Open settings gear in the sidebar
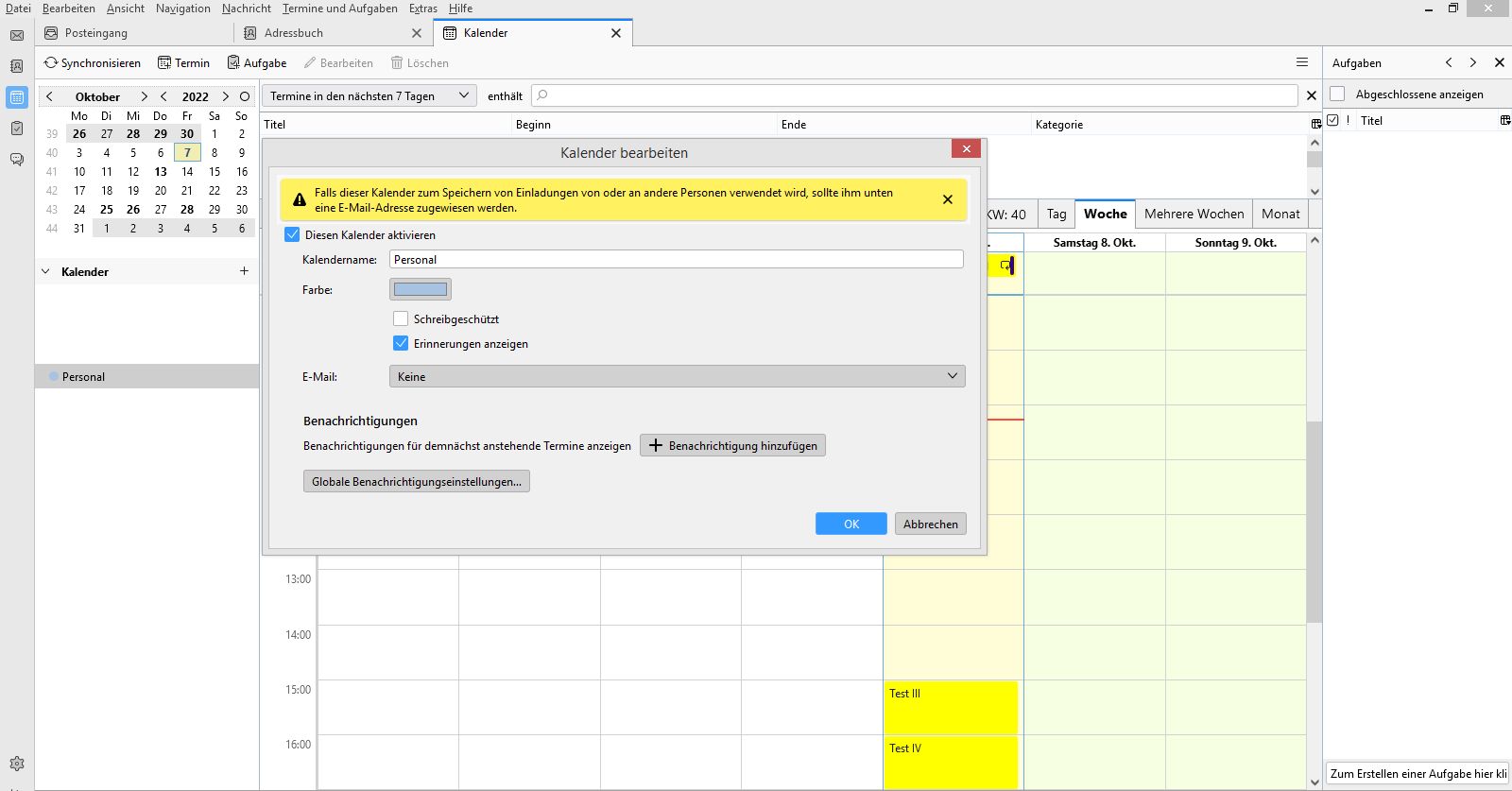This screenshot has height=791, width=1512. click(17, 764)
